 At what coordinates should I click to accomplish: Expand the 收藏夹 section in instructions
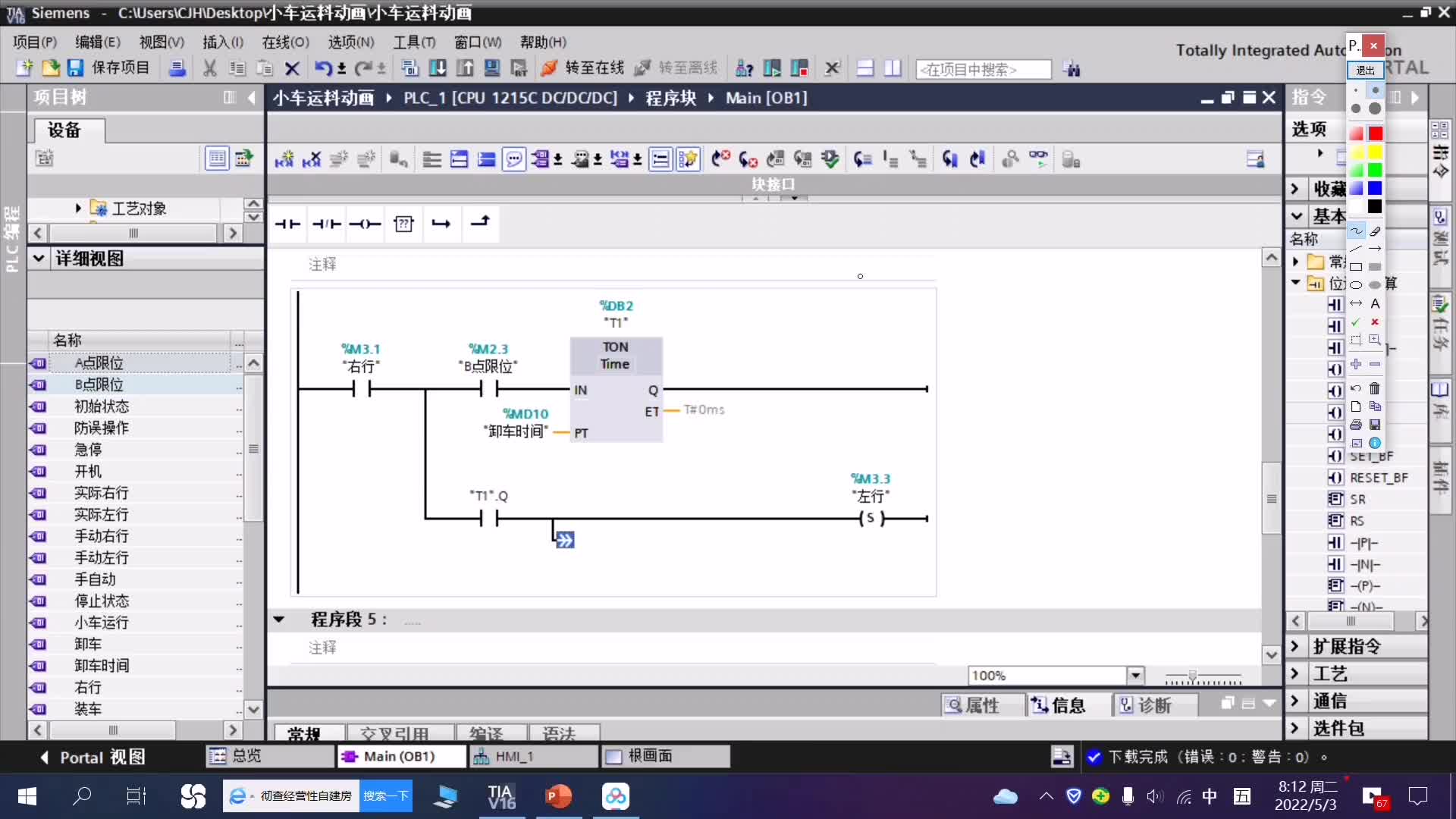[1294, 188]
